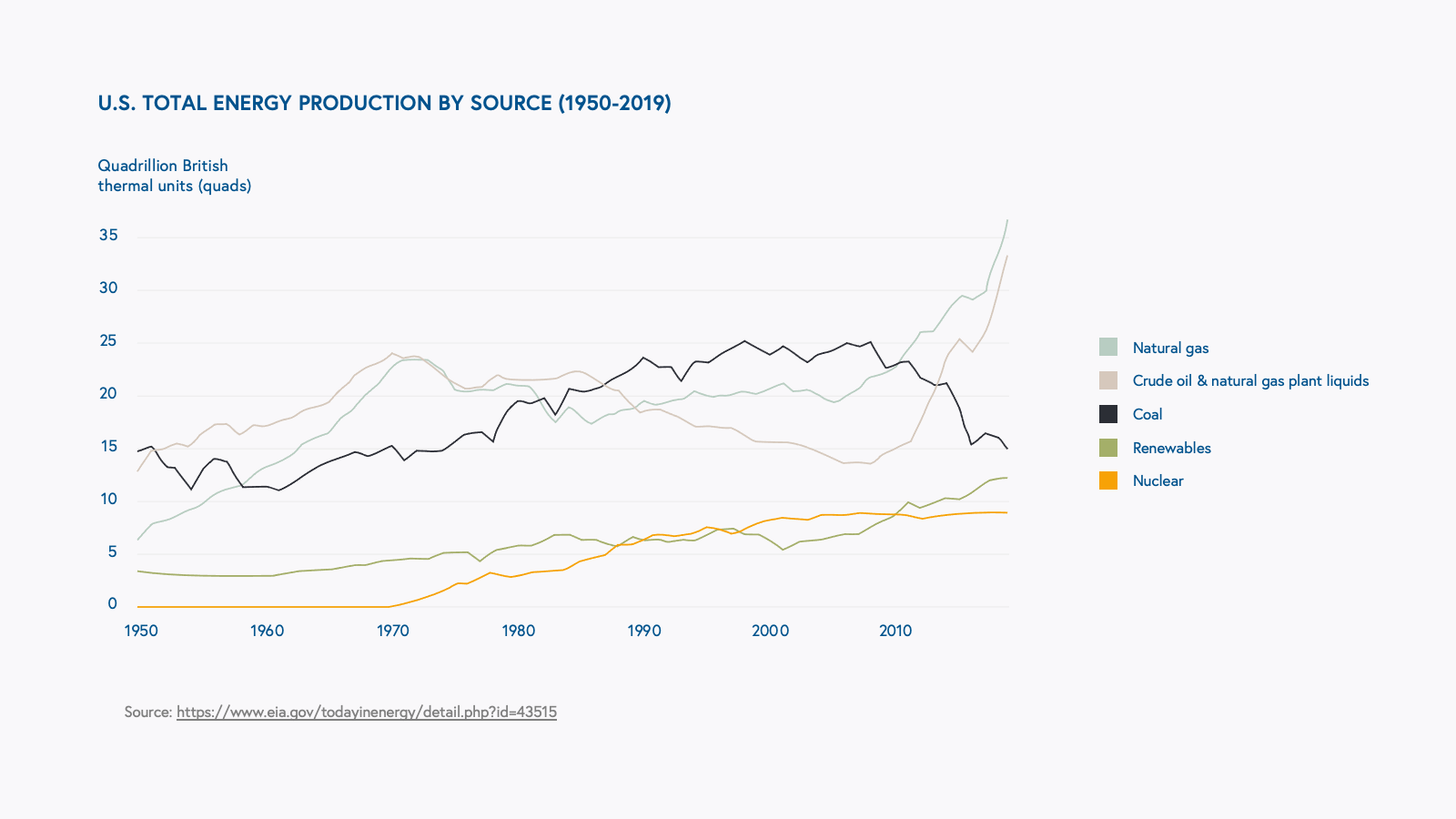1456x819 pixels.
Task: Click the Natural gas legend color swatch
Action: (1107, 347)
